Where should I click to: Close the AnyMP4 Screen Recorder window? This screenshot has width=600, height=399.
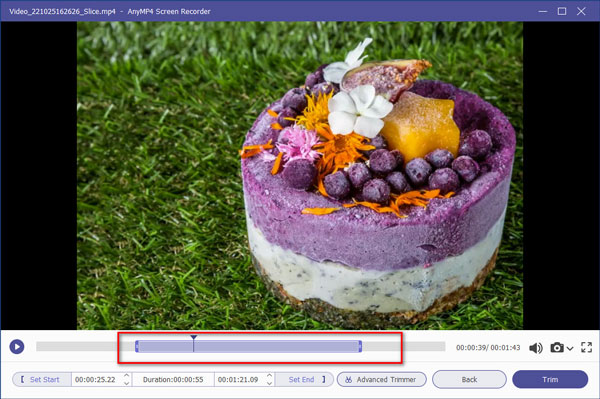(x=581, y=11)
